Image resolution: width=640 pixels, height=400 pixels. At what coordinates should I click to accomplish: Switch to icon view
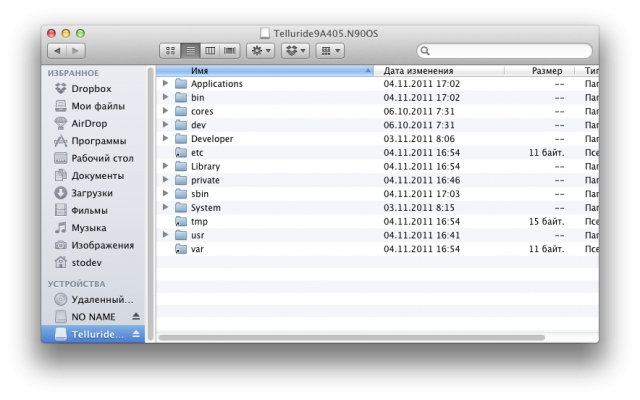click(x=170, y=51)
